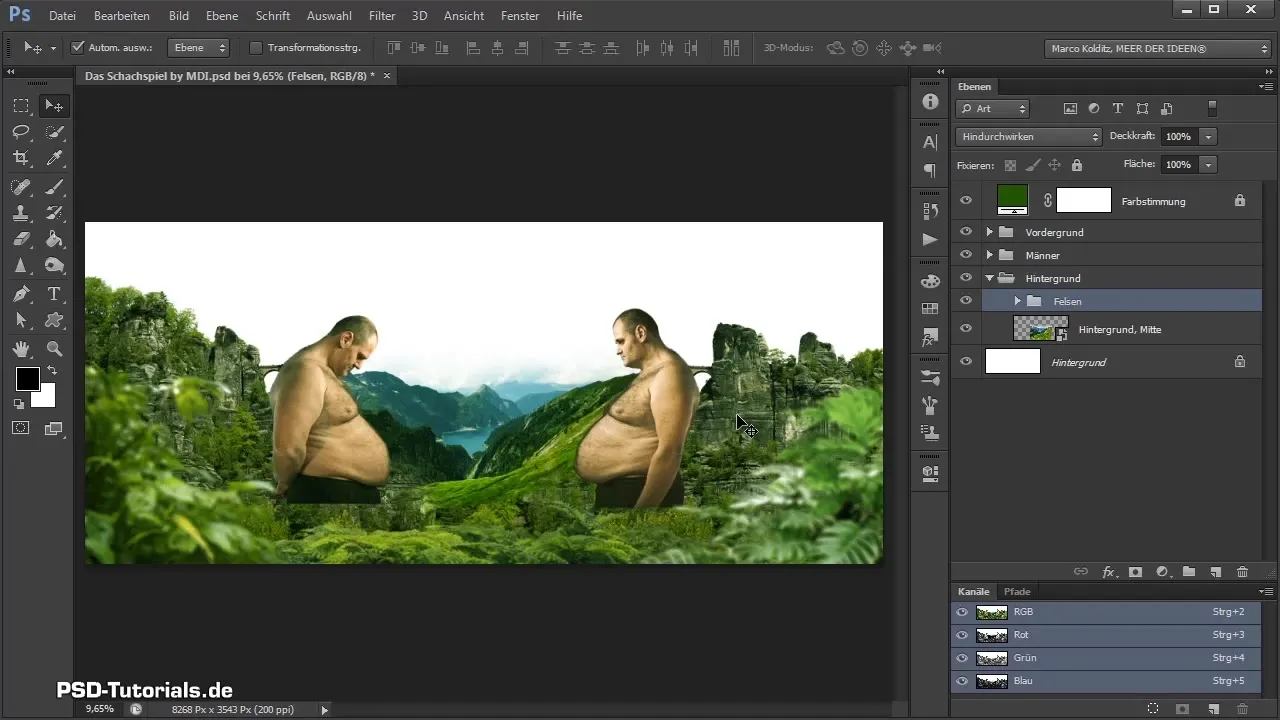The width and height of the screenshot is (1280, 720).
Task: Hide the Farbstimmung layer
Action: [966, 201]
